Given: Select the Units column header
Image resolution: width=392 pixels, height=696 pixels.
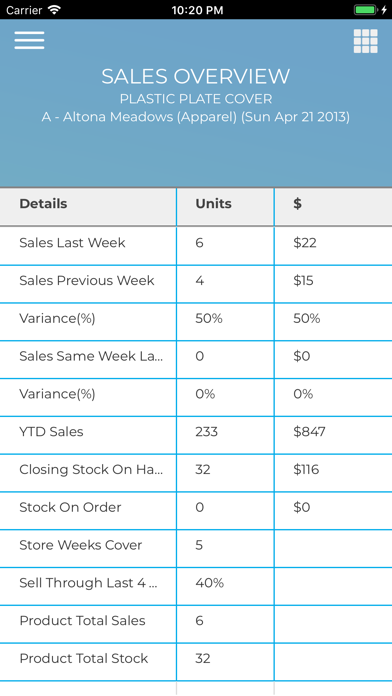Looking at the screenshot, I should [214, 204].
